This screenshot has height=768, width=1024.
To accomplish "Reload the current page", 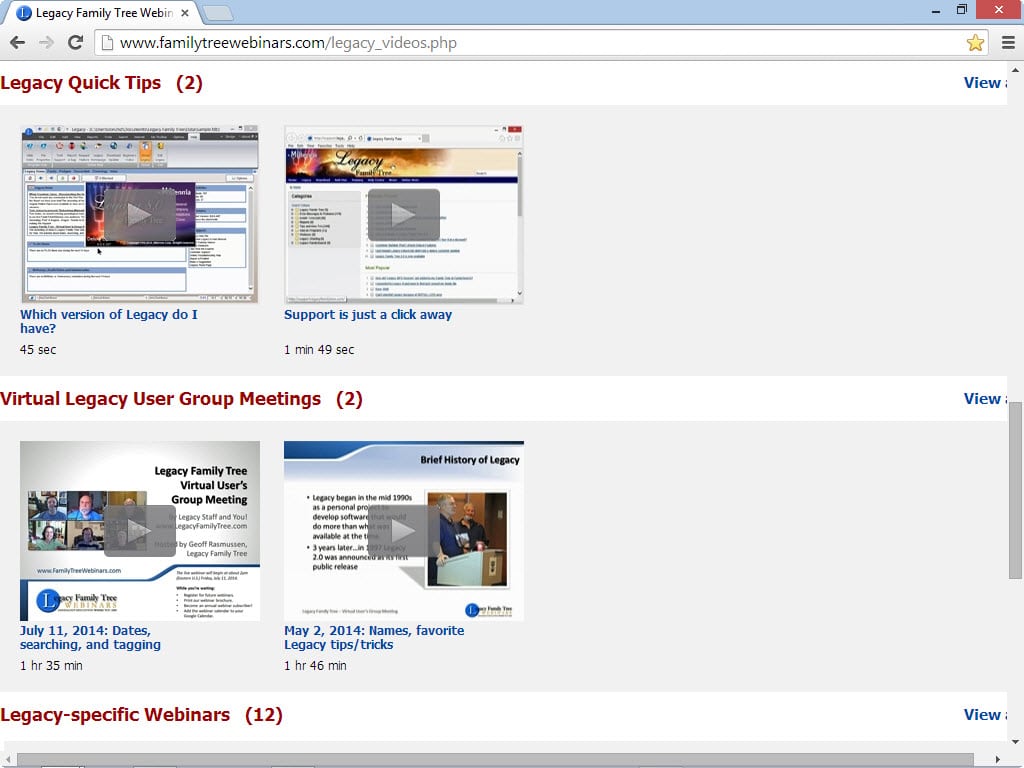I will coord(76,43).
